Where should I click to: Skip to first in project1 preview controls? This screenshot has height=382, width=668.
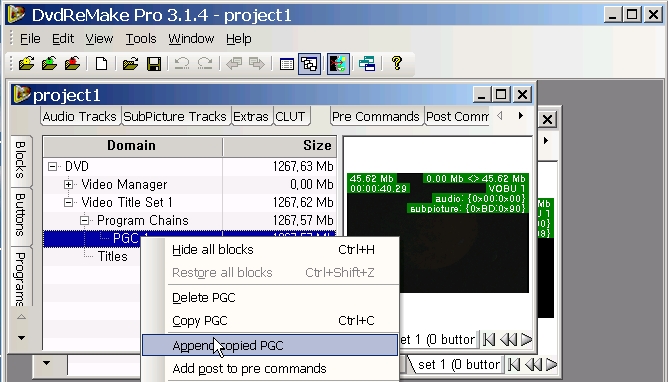[x=489, y=339]
